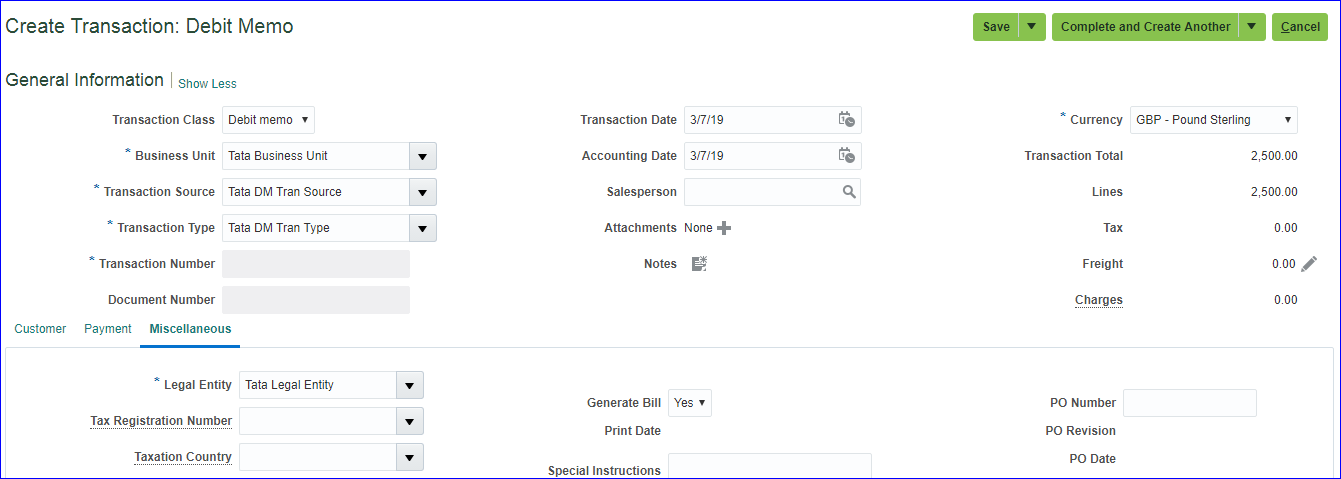1341x479 pixels.
Task: Click the Show Less link
Action: pos(207,84)
